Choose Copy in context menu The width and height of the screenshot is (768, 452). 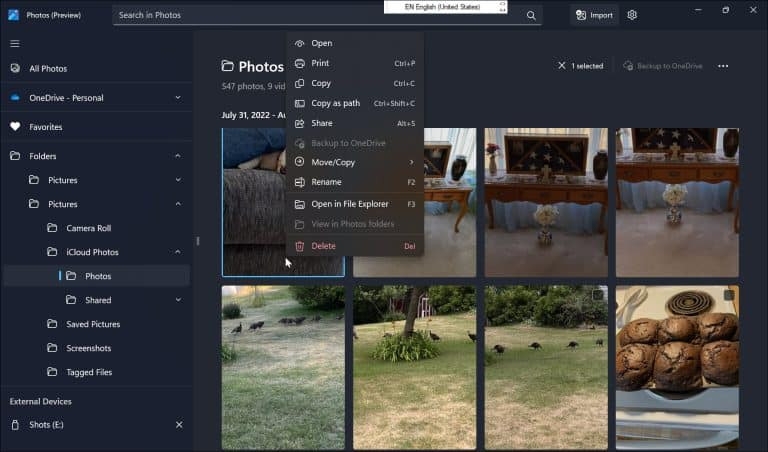pos(355,83)
